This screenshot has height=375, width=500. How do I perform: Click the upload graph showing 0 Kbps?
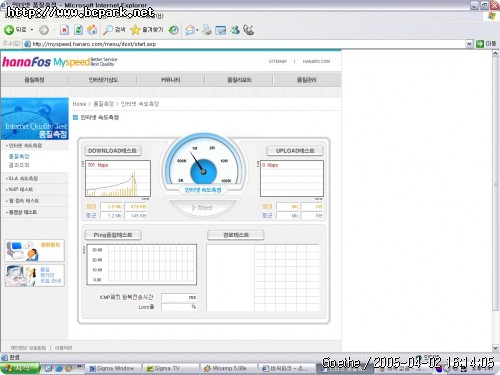tap(292, 179)
